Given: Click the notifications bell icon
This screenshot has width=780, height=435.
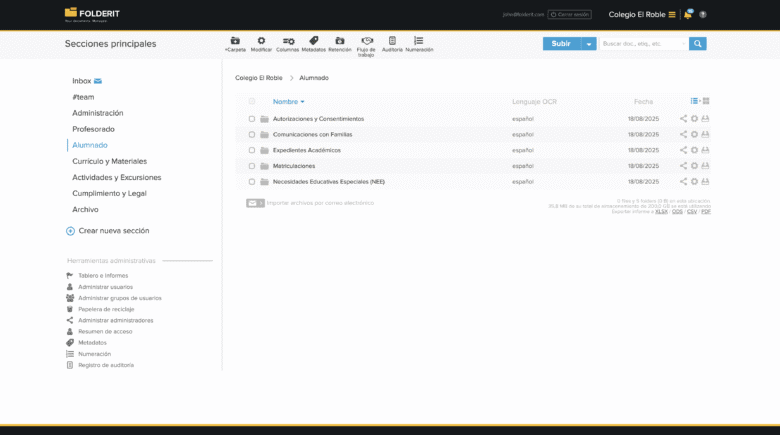Looking at the screenshot, I should [688, 14].
